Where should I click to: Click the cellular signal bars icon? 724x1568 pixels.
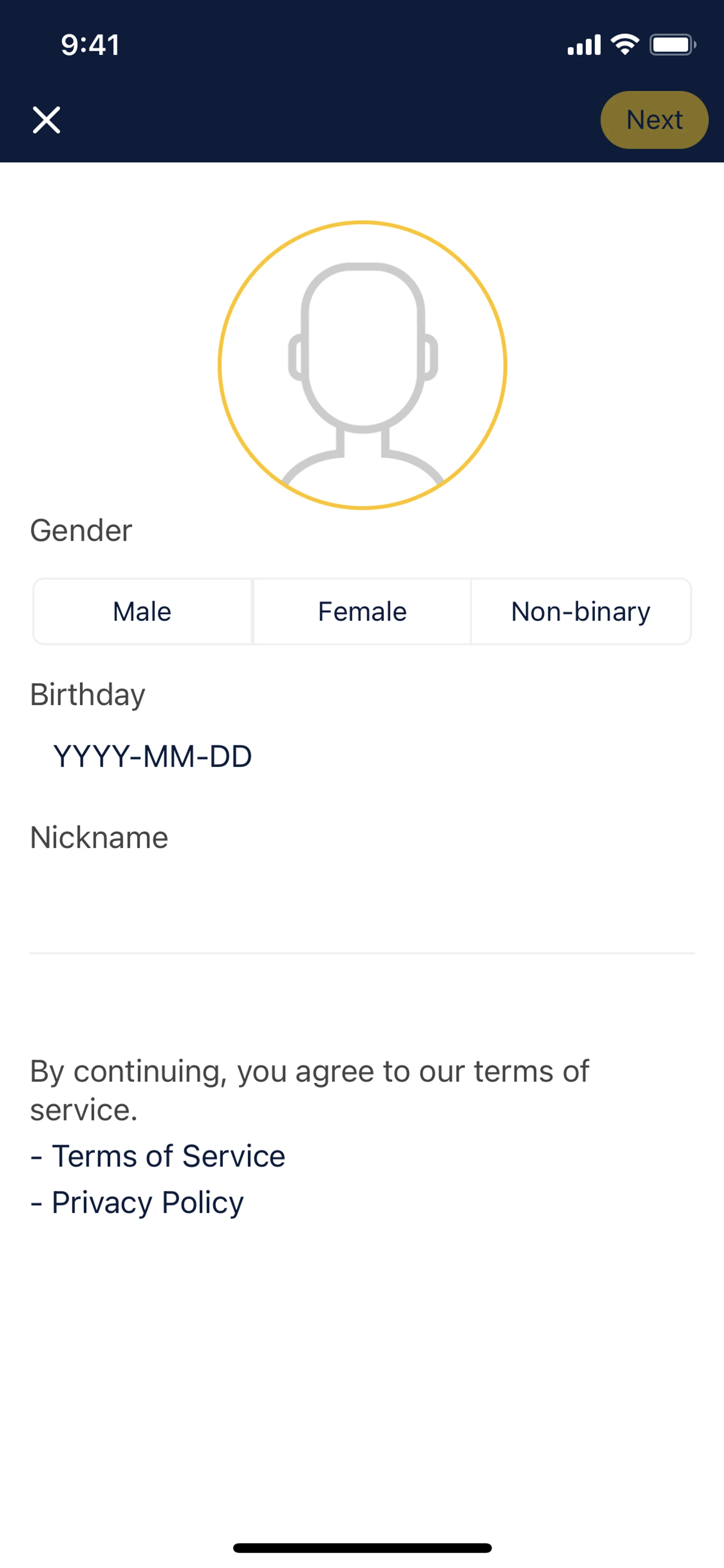click(583, 45)
